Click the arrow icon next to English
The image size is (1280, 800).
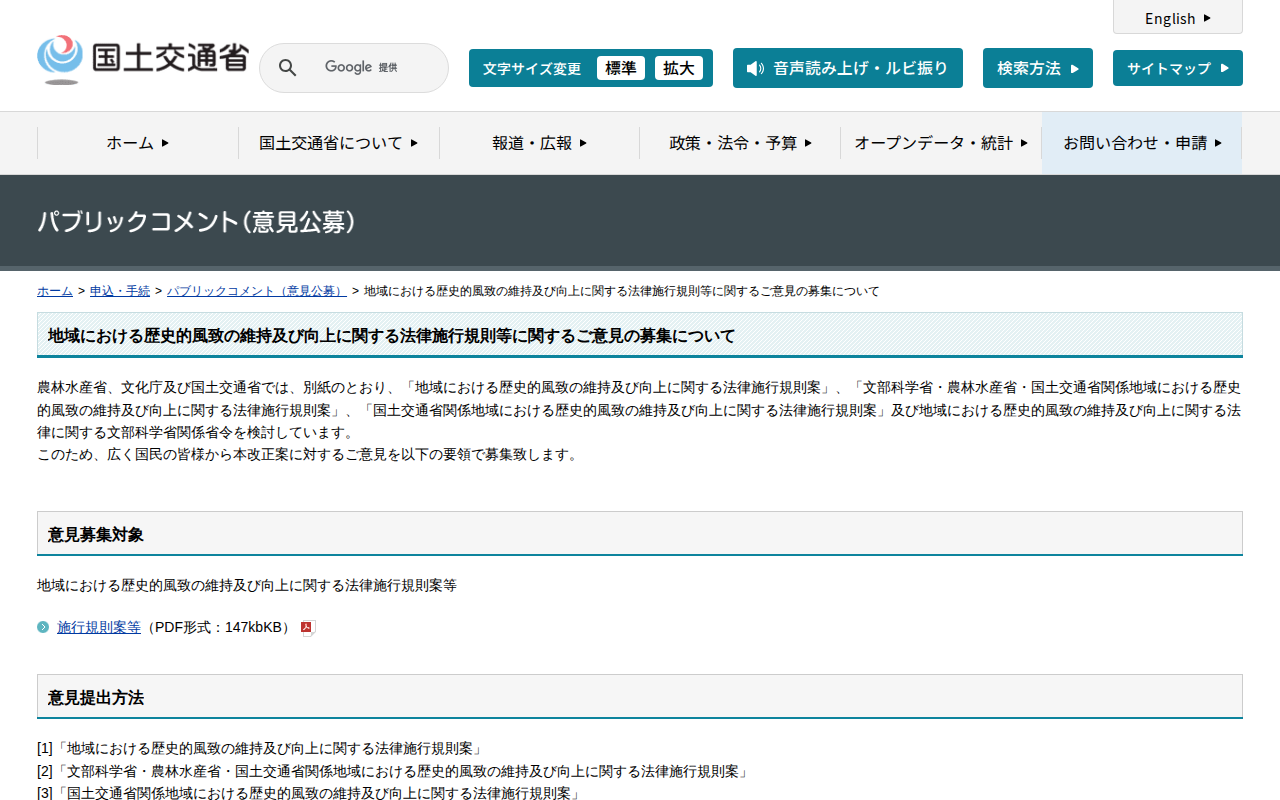click(1207, 18)
